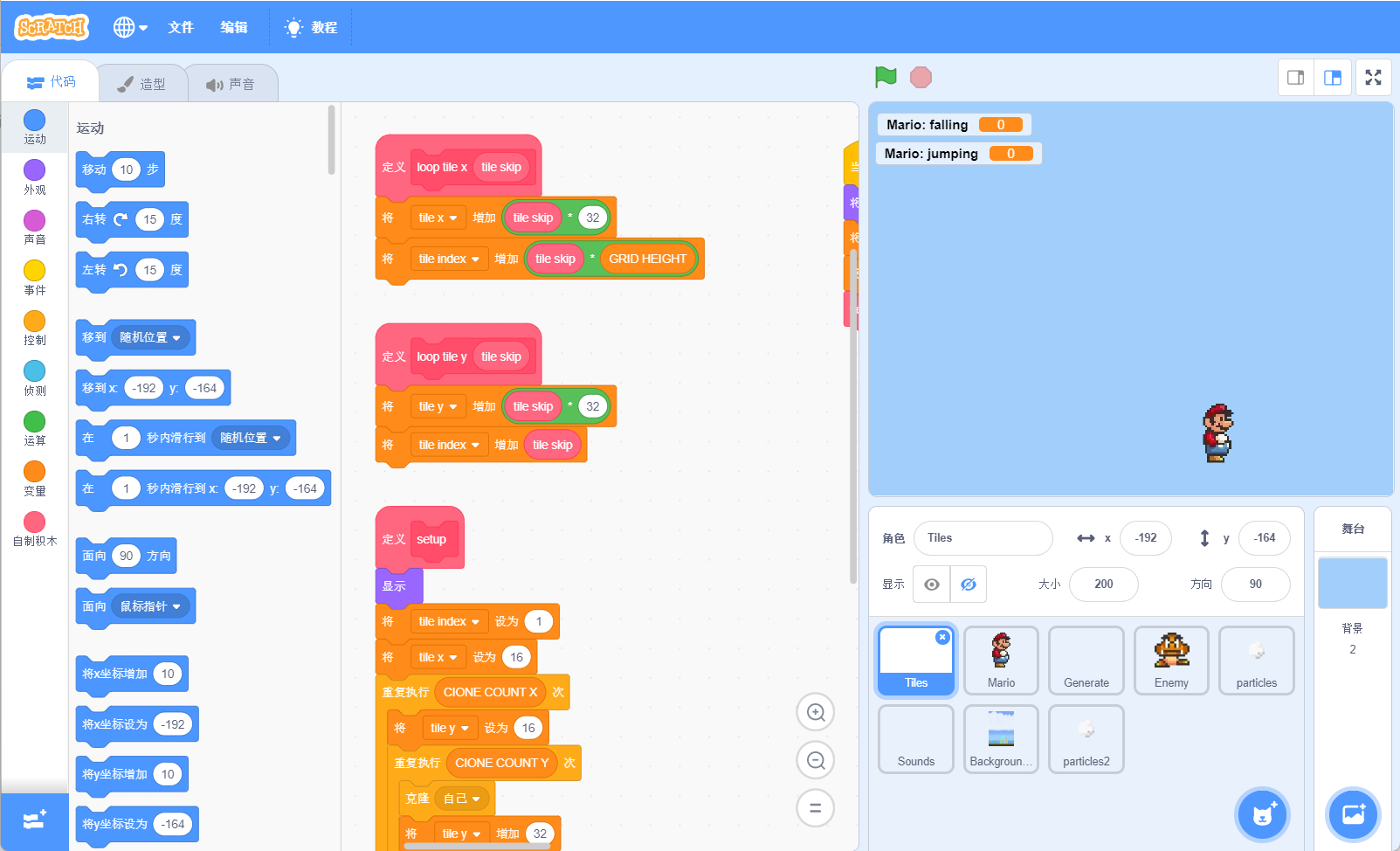Open tile y dropdown in loop tile y
The width and height of the screenshot is (1400, 851).
point(438,406)
